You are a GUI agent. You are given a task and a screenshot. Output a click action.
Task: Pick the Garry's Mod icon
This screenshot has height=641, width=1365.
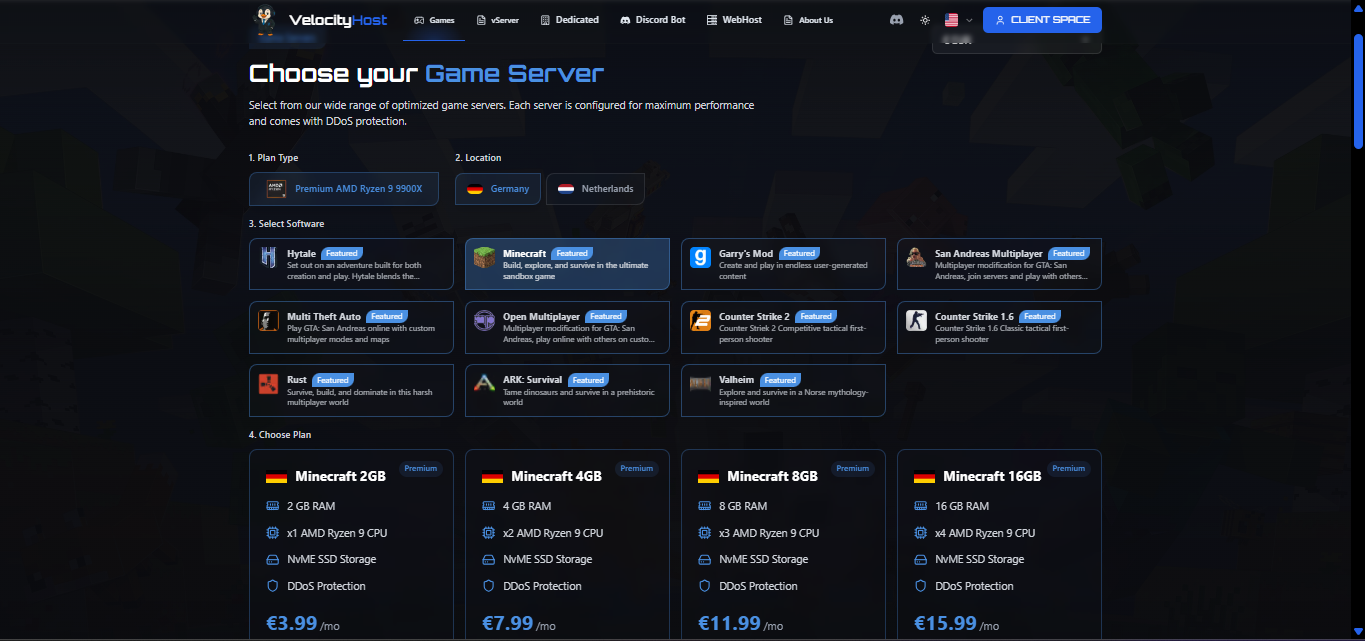click(700, 257)
